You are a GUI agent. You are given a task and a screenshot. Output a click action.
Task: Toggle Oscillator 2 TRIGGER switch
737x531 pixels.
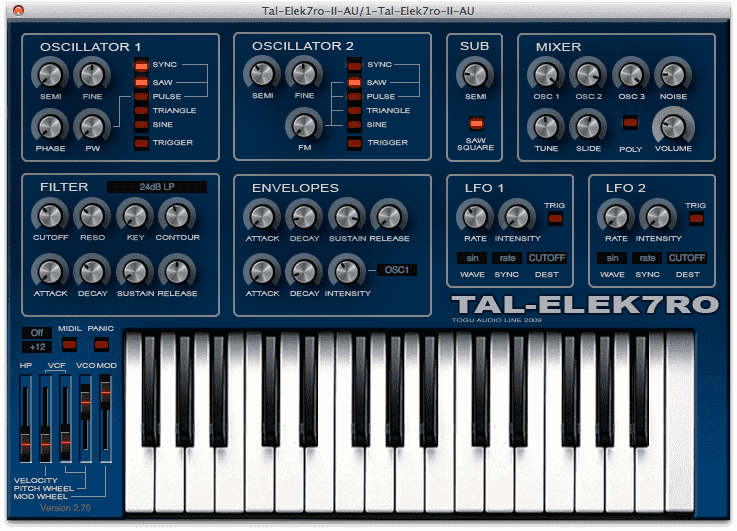354,143
